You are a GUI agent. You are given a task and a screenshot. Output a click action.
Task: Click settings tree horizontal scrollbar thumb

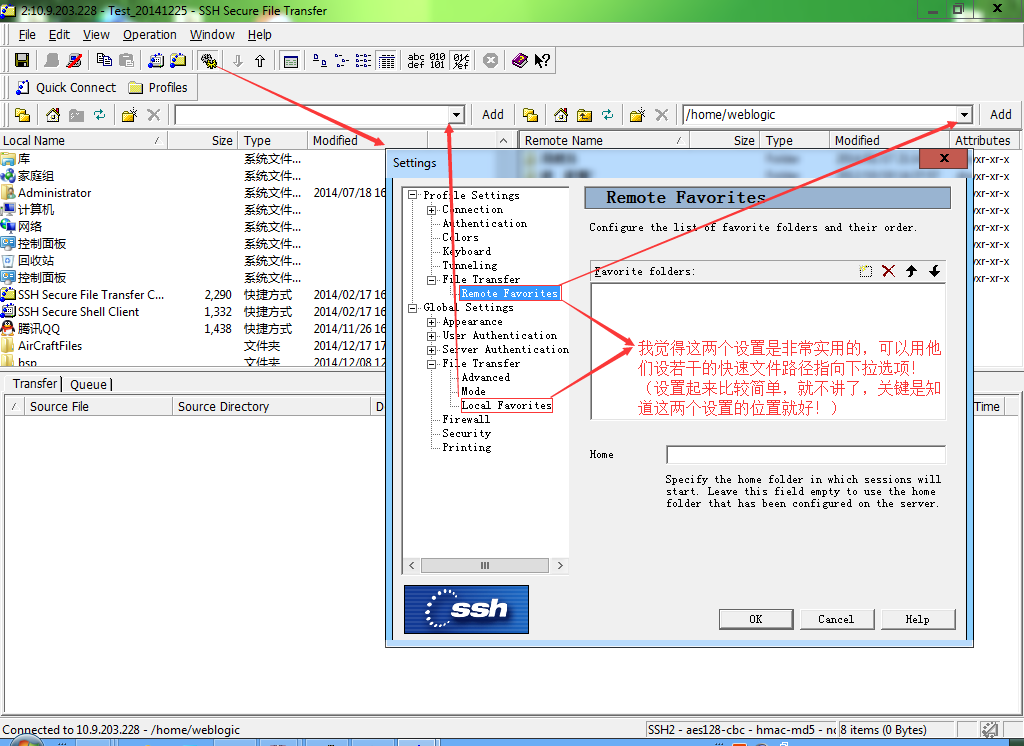click(485, 566)
